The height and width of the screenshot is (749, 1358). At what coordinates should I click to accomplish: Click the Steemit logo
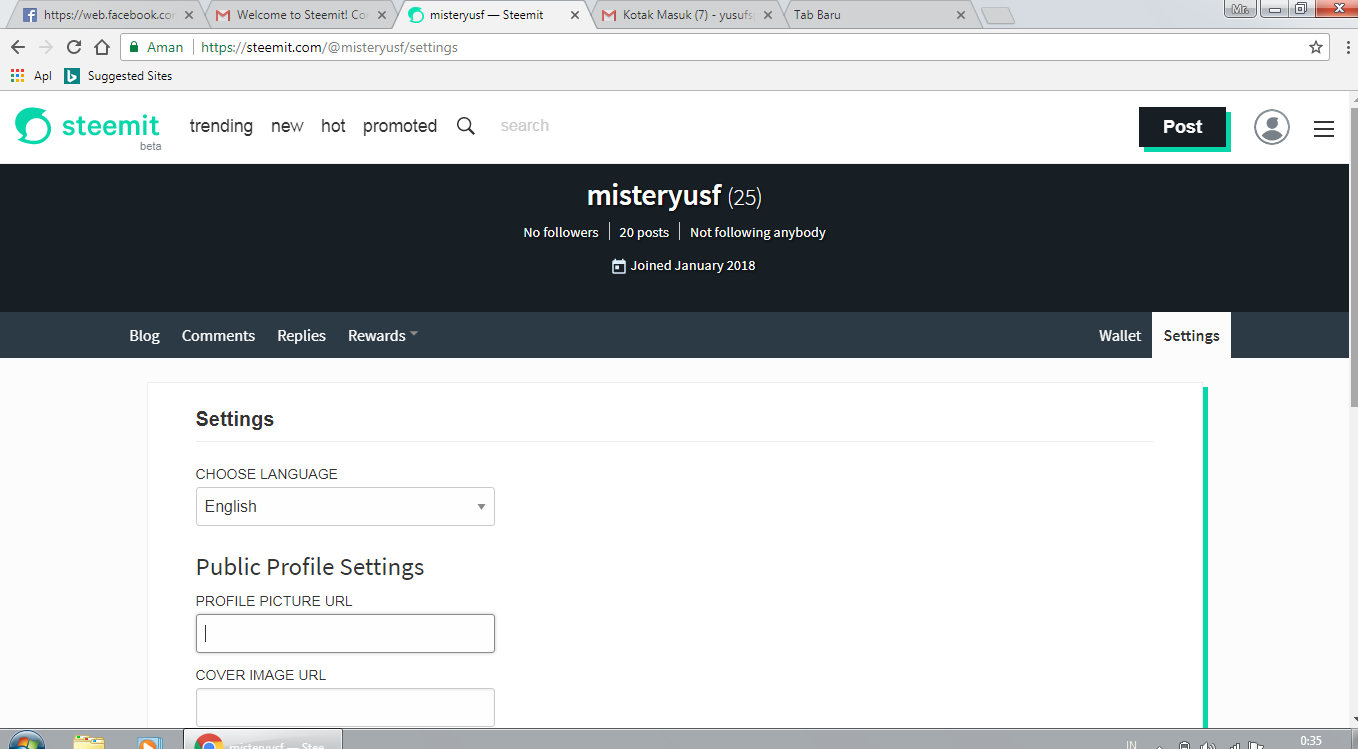click(87, 127)
